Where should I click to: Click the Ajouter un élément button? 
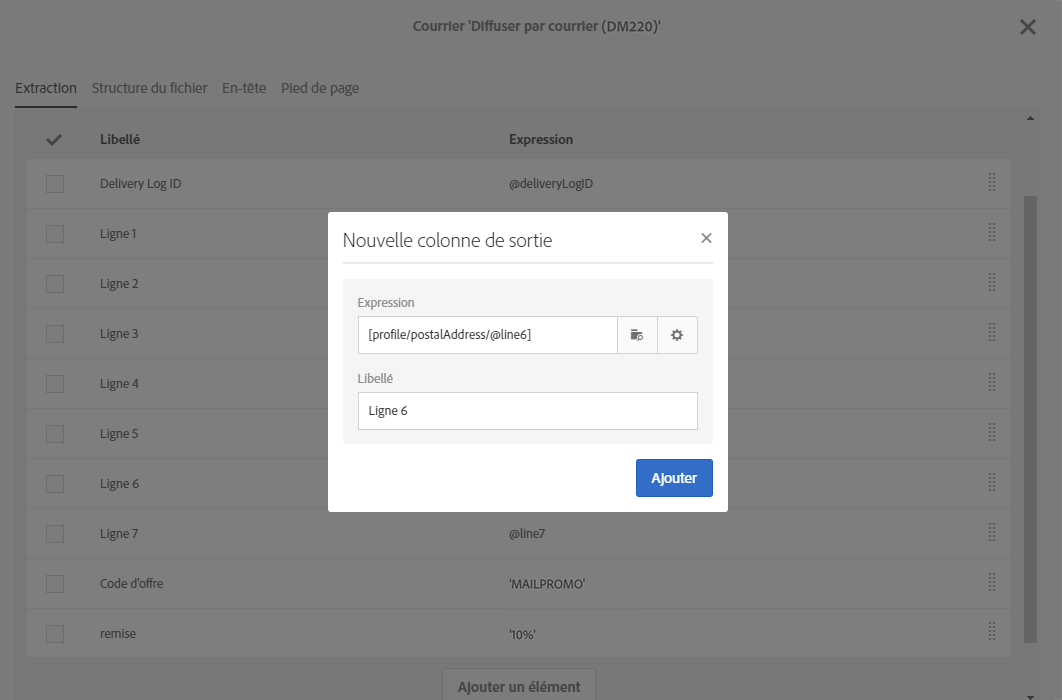tap(519, 686)
